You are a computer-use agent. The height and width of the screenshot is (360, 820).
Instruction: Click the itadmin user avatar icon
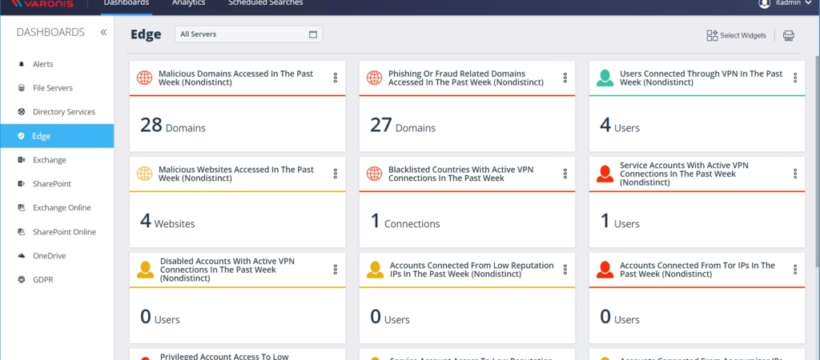tap(765, 4)
